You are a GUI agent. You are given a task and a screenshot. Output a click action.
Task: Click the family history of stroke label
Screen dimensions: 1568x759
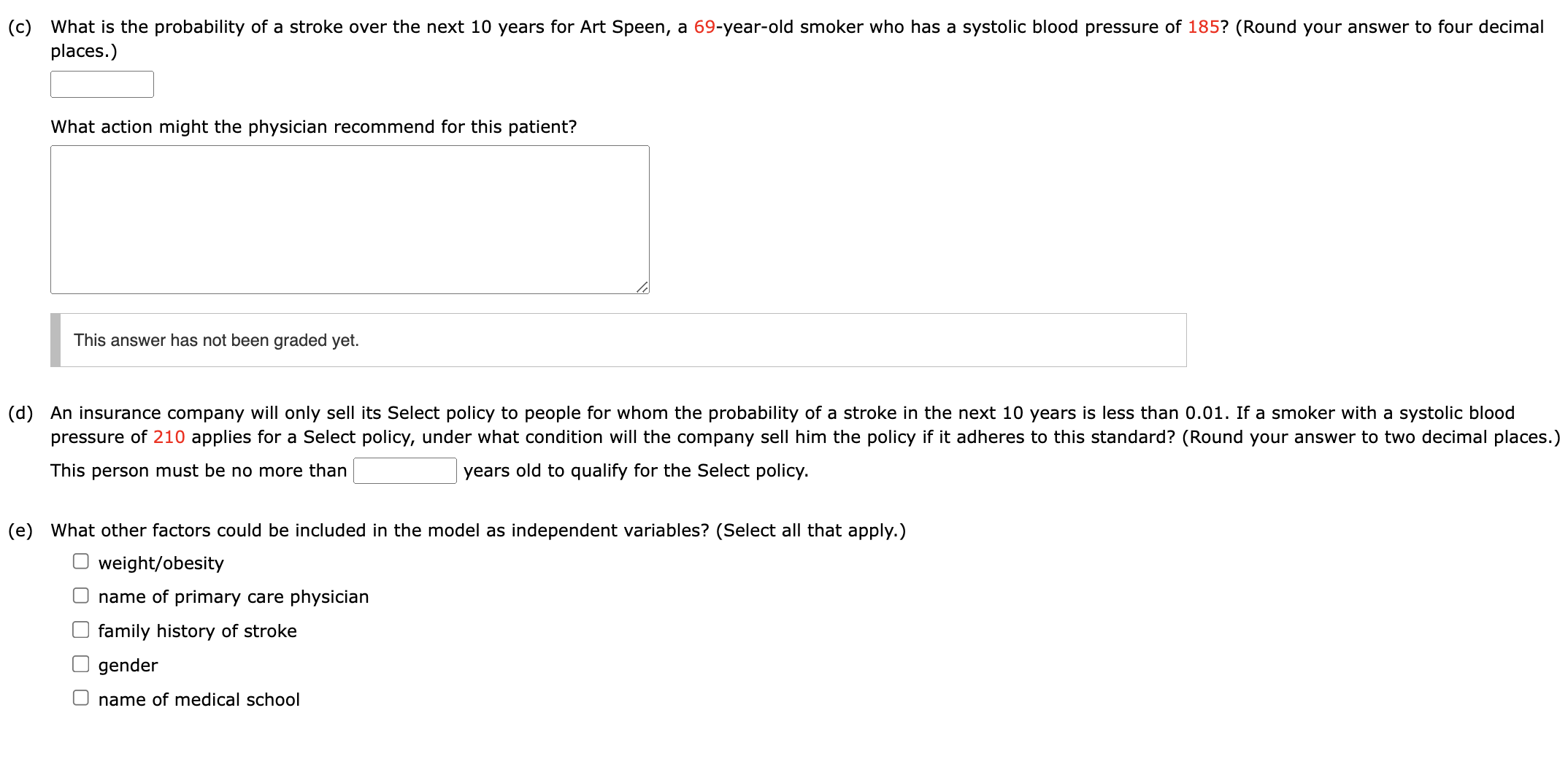[197, 630]
